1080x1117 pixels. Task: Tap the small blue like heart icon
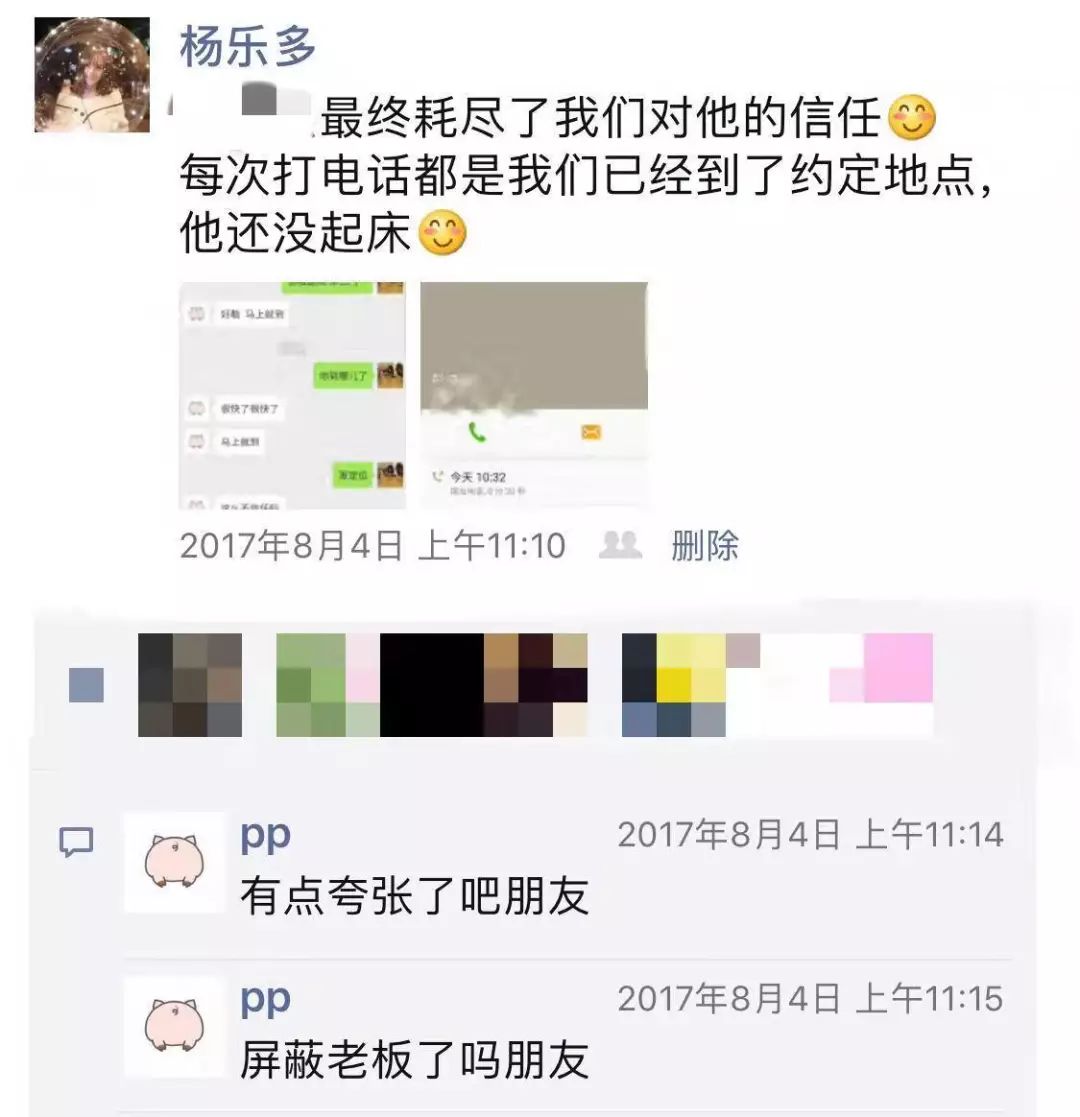pos(86,685)
